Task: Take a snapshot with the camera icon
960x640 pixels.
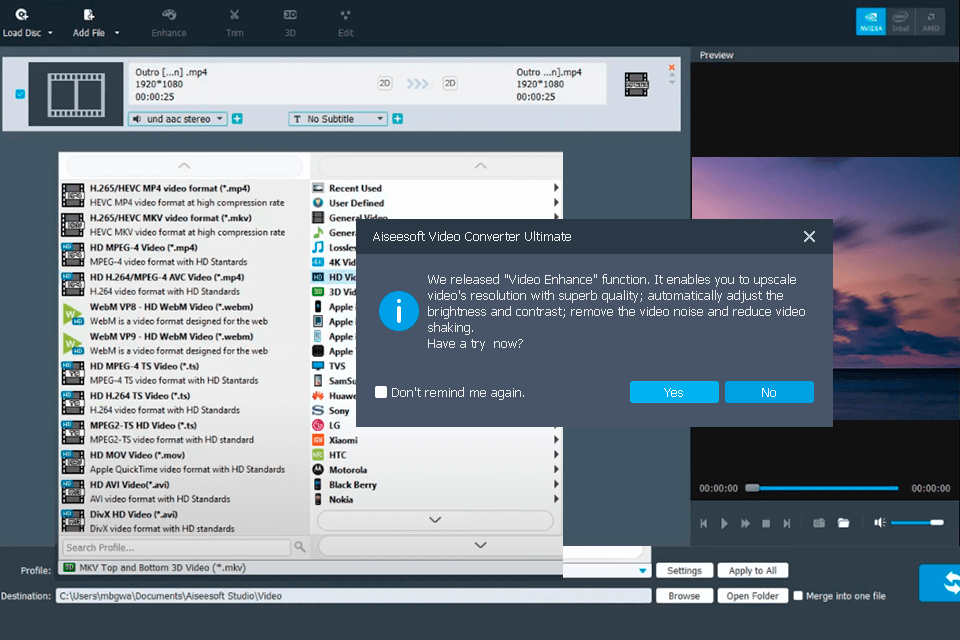Action: click(x=820, y=522)
